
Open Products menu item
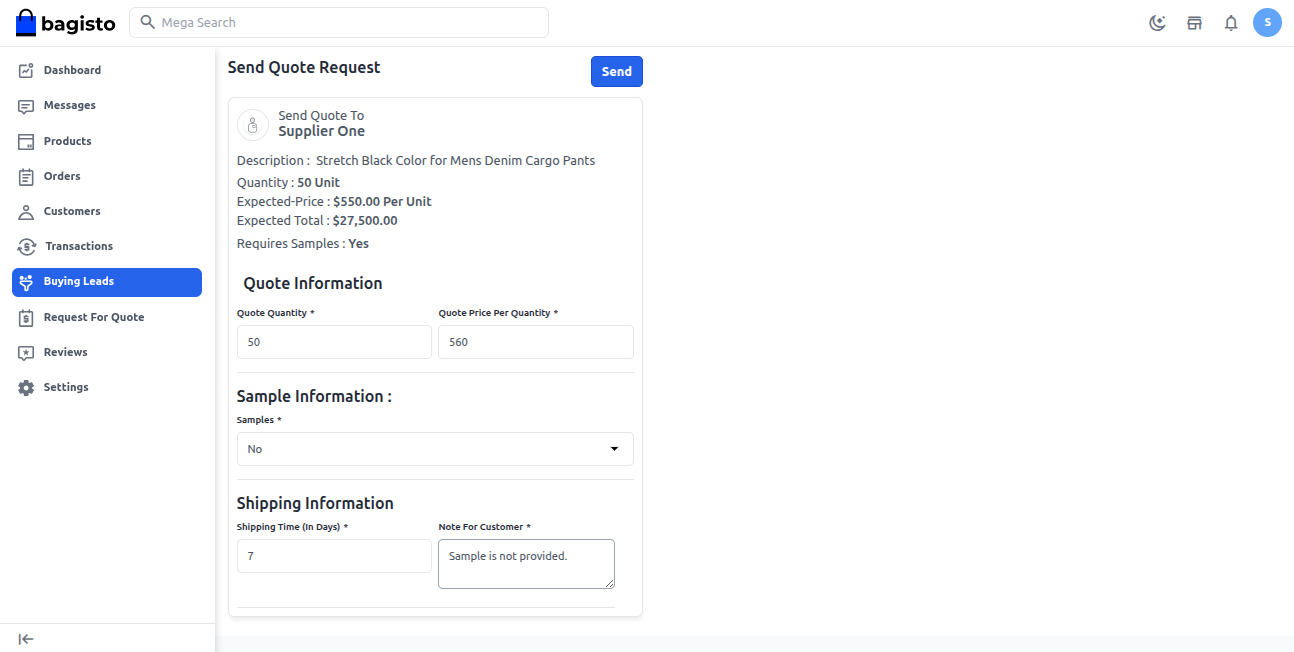pos(67,141)
